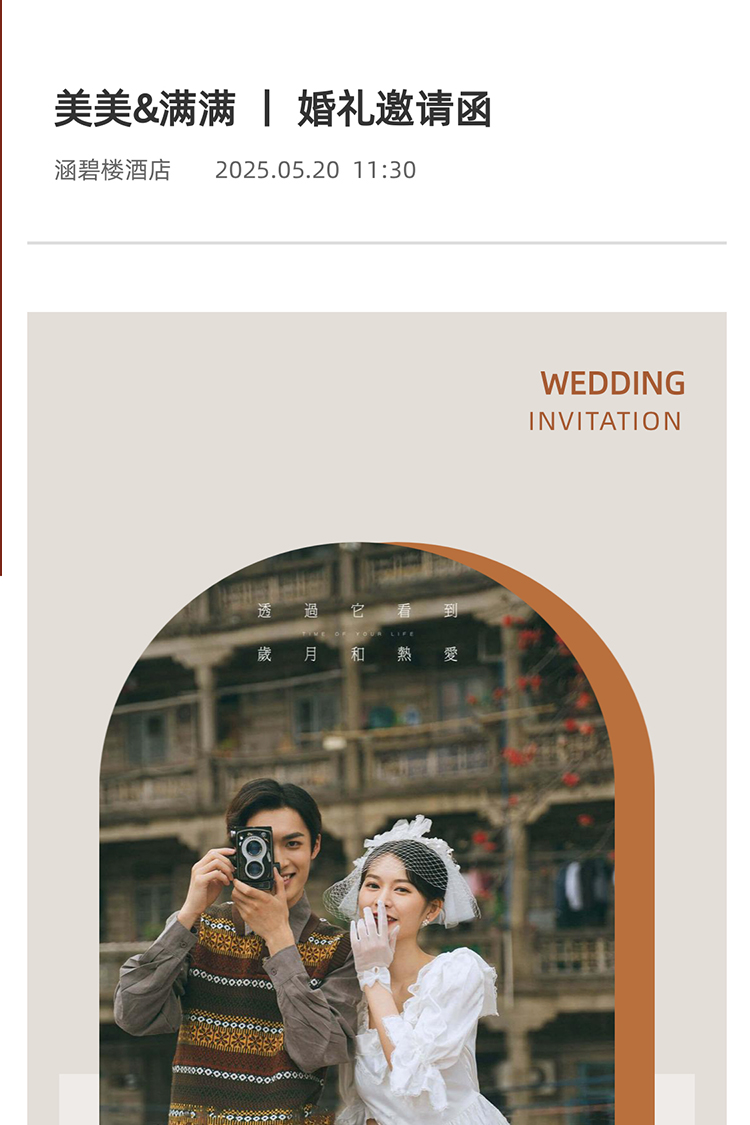
Task: Click the groom's patterned knit vest
Action: point(244,1019)
